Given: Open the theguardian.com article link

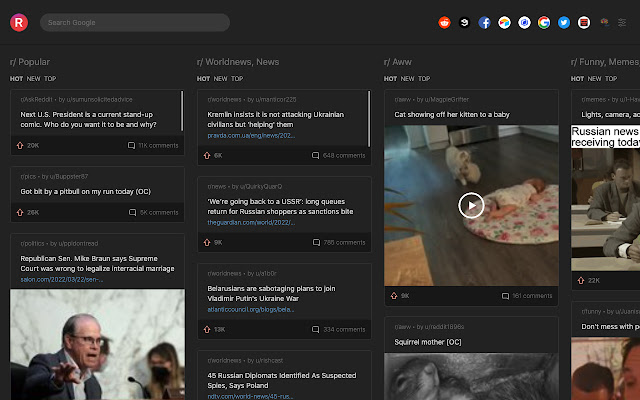Looking at the screenshot, I should [x=251, y=222].
